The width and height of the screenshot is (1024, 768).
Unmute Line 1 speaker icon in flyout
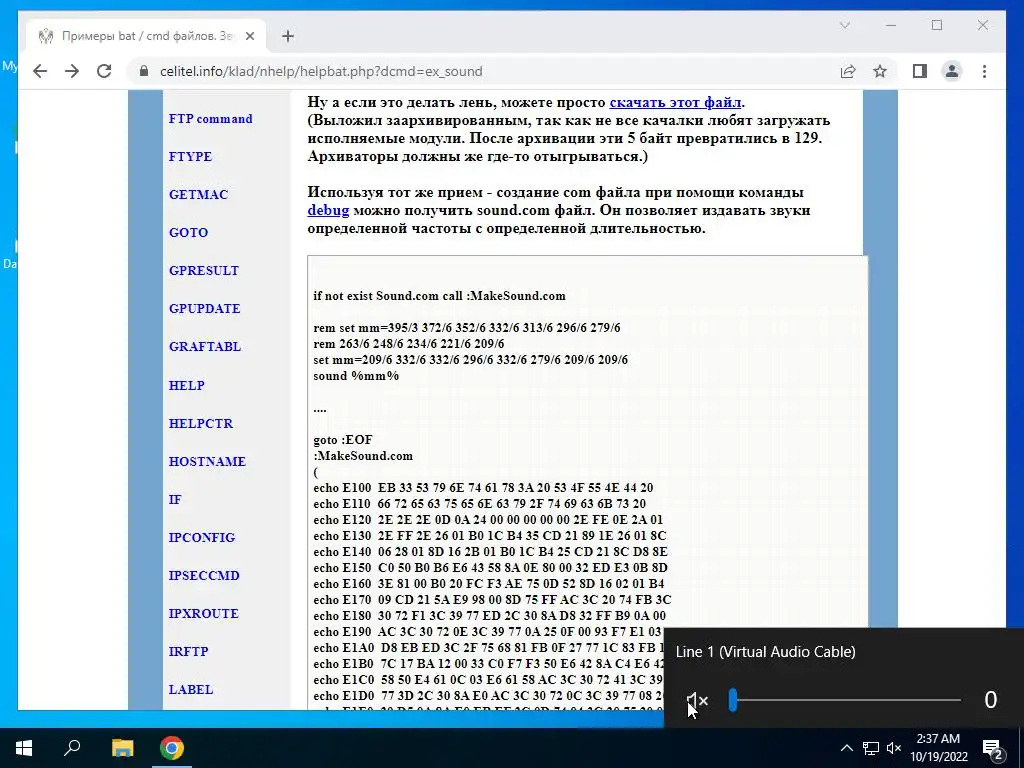coord(697,701)
